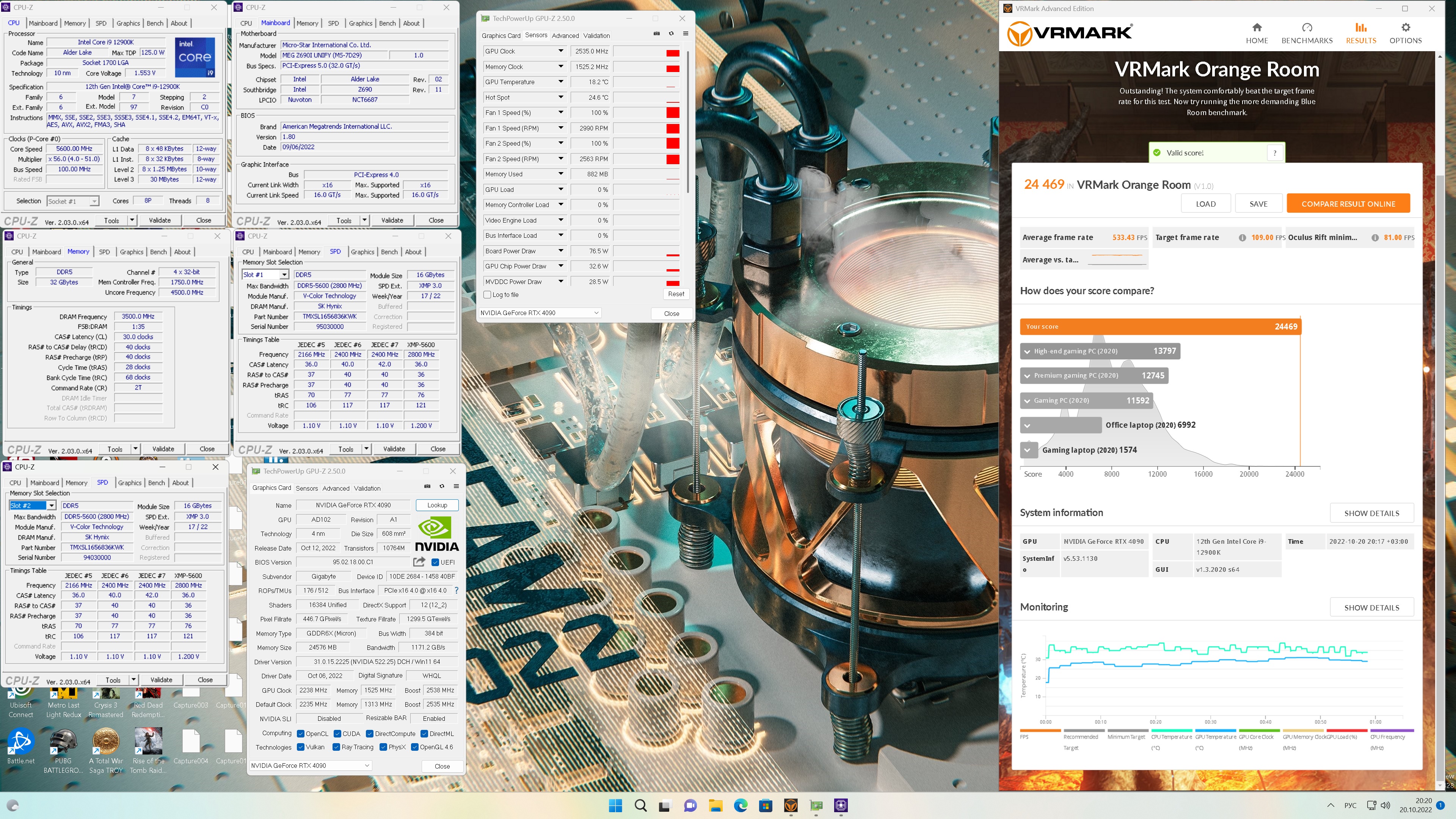The image size is (1456, 819).
Task: Open Board Power Draw sensor dropdown arrow
Action: (x=561, y=250)
